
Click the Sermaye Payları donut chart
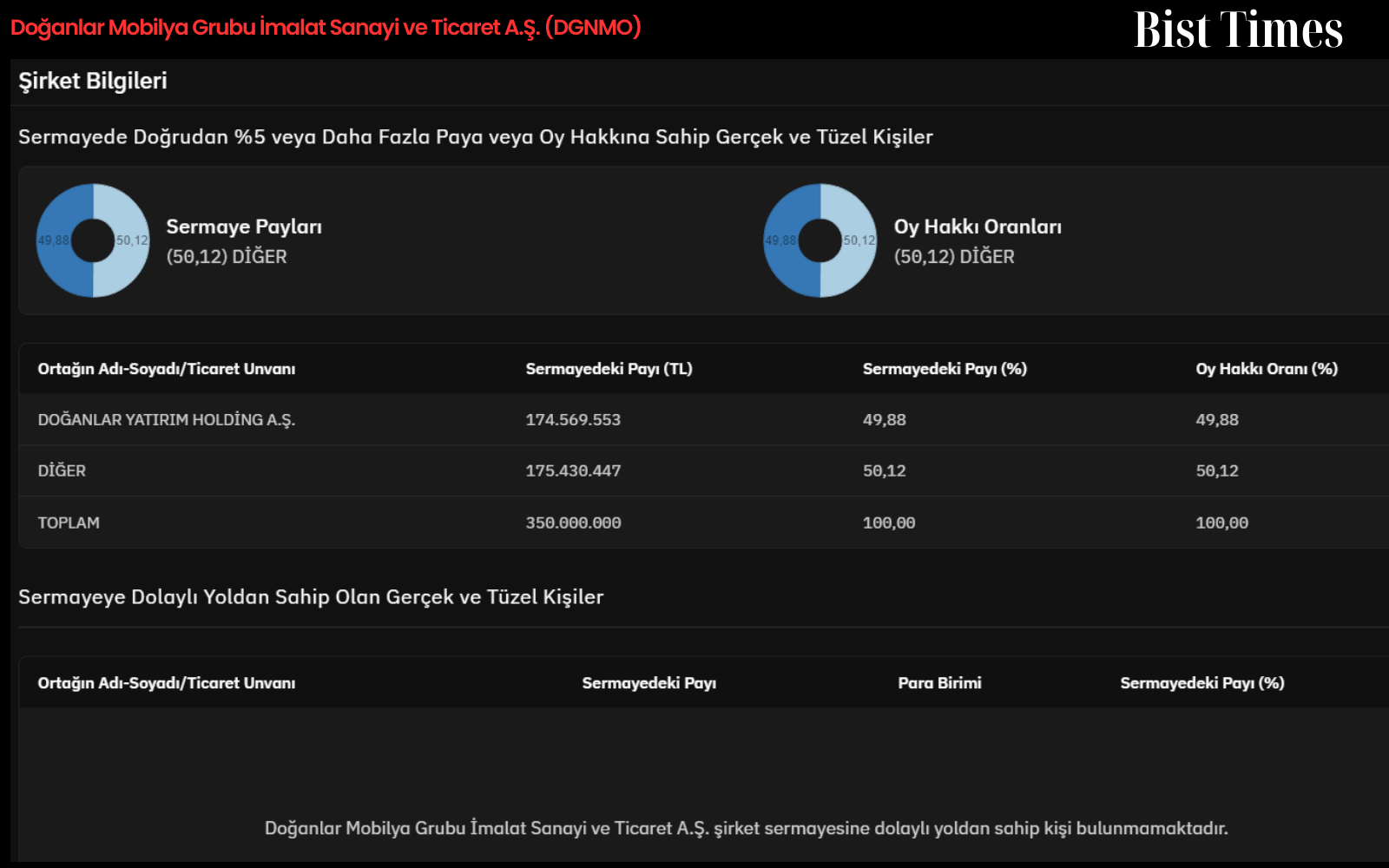coord(93,240)
